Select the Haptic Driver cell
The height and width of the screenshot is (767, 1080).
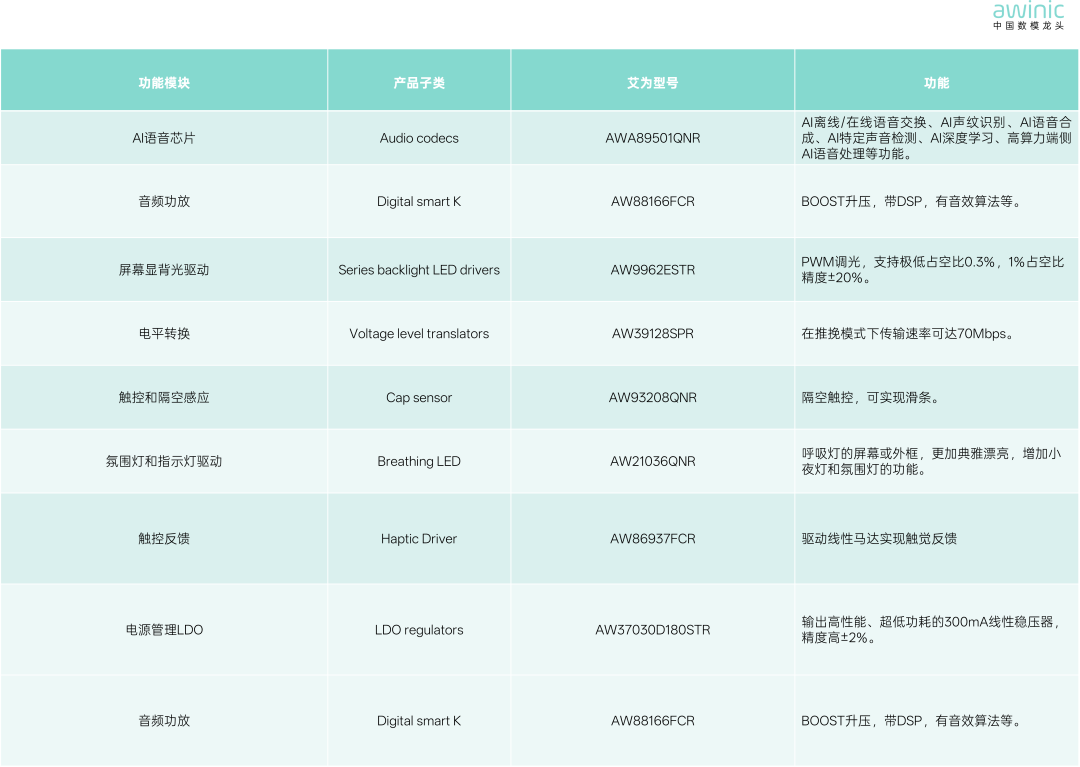(x=419, y=538)
